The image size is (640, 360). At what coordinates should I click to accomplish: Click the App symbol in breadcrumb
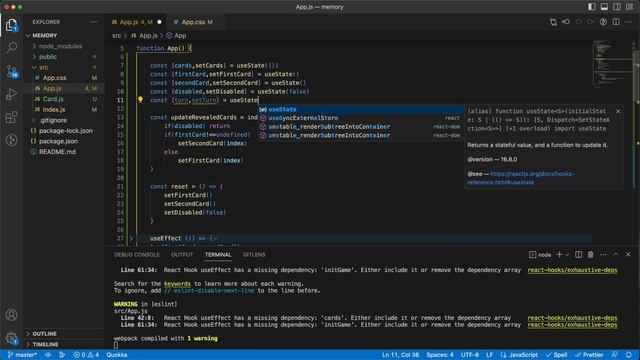click(x=176, y=36)
